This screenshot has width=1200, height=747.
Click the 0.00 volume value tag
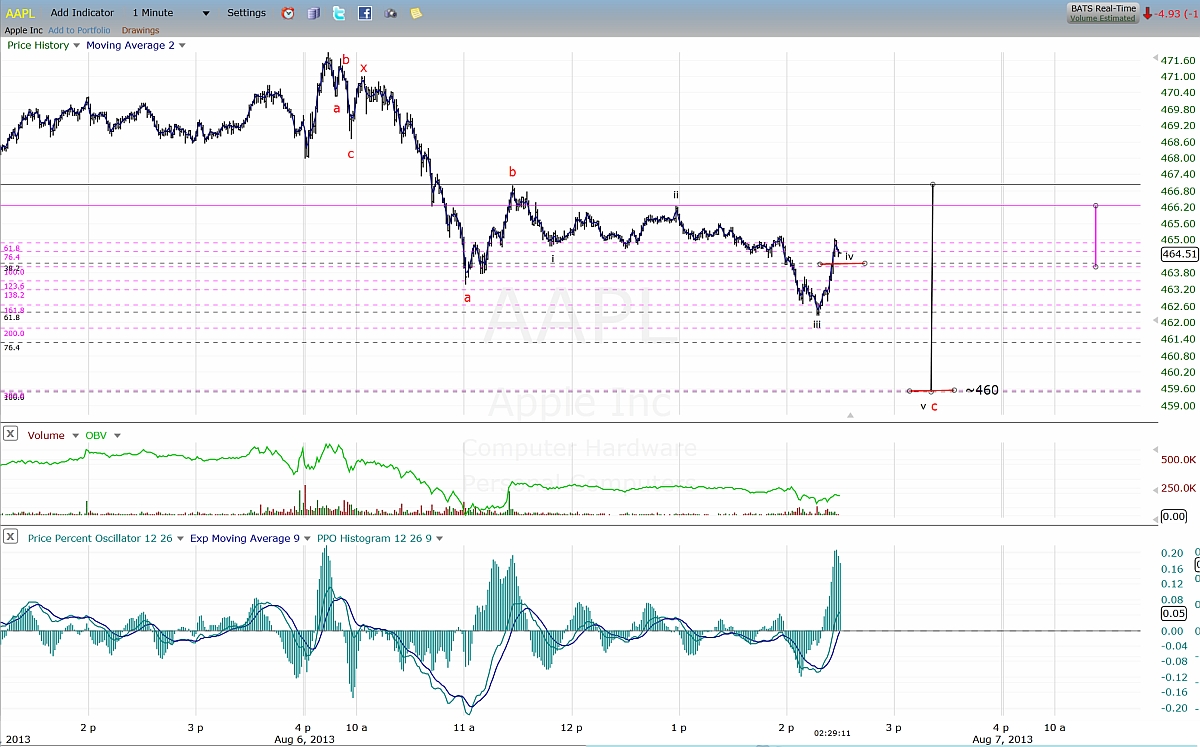pyautogui.click(x=1173, y=516)
